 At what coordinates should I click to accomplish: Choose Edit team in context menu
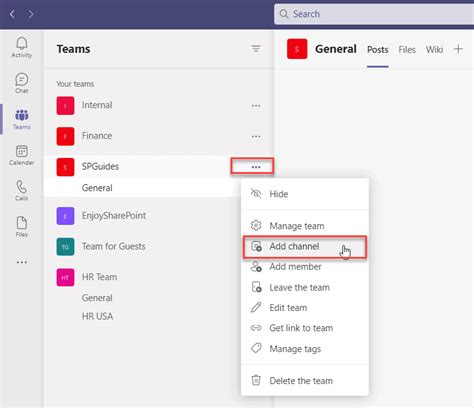tap(305, 308)
